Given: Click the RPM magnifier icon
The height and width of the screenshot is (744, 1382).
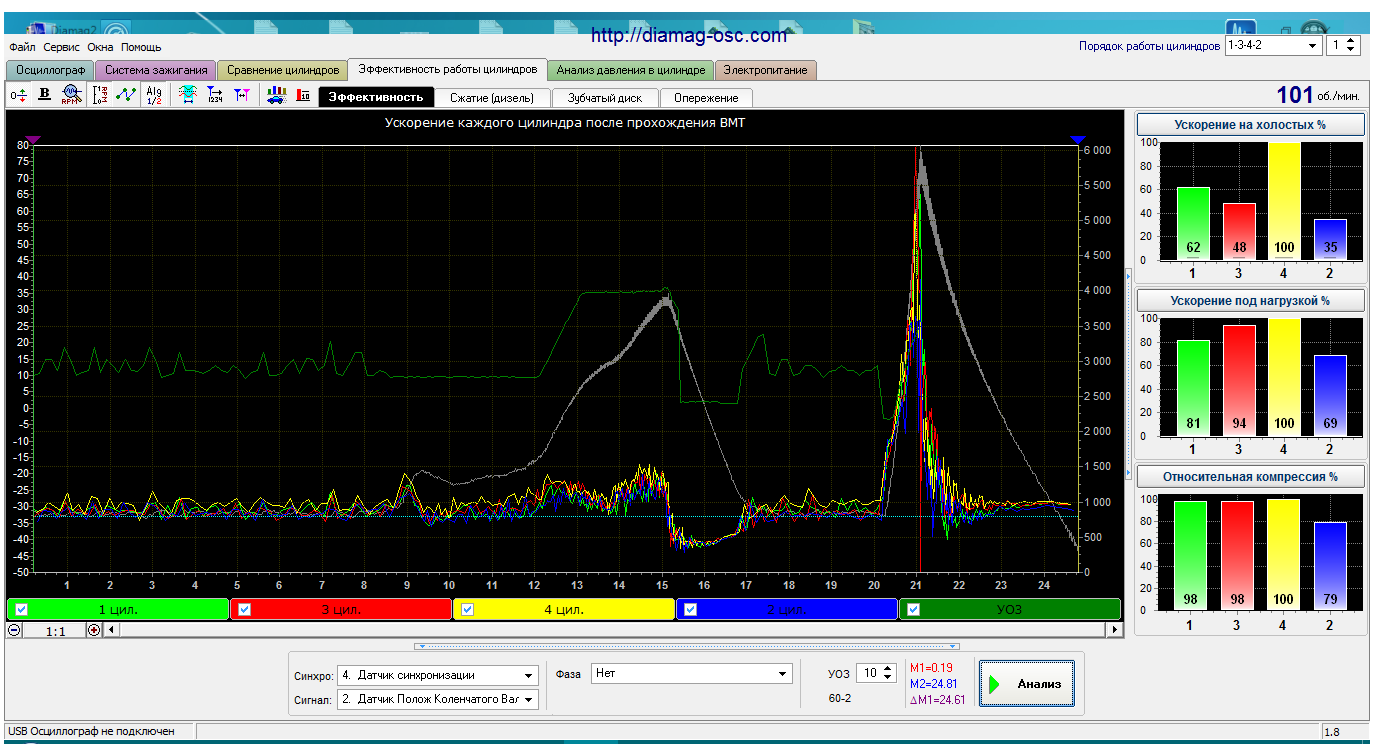Looking at the screenshot, I should (70, 94).
